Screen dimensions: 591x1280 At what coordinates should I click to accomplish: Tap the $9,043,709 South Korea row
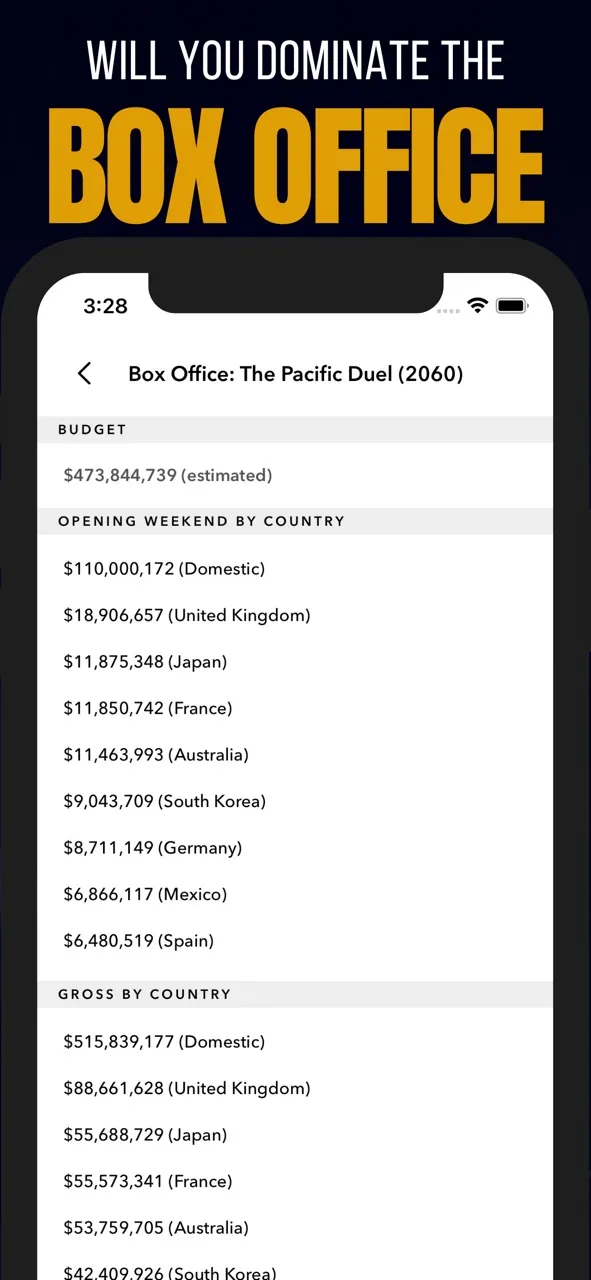[295, 801]
